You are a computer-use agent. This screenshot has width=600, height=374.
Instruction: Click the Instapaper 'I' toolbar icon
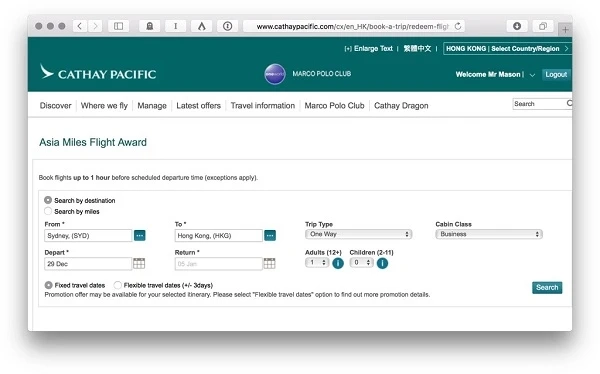point(175,26)
